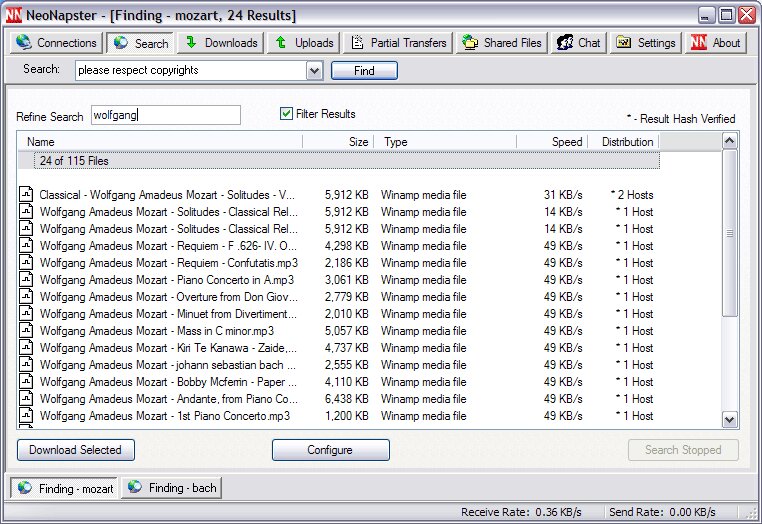This screenshot has width=762, height=524.
Task: Select the 'Finding - mozart' search tab
Action: click(64, 488)
